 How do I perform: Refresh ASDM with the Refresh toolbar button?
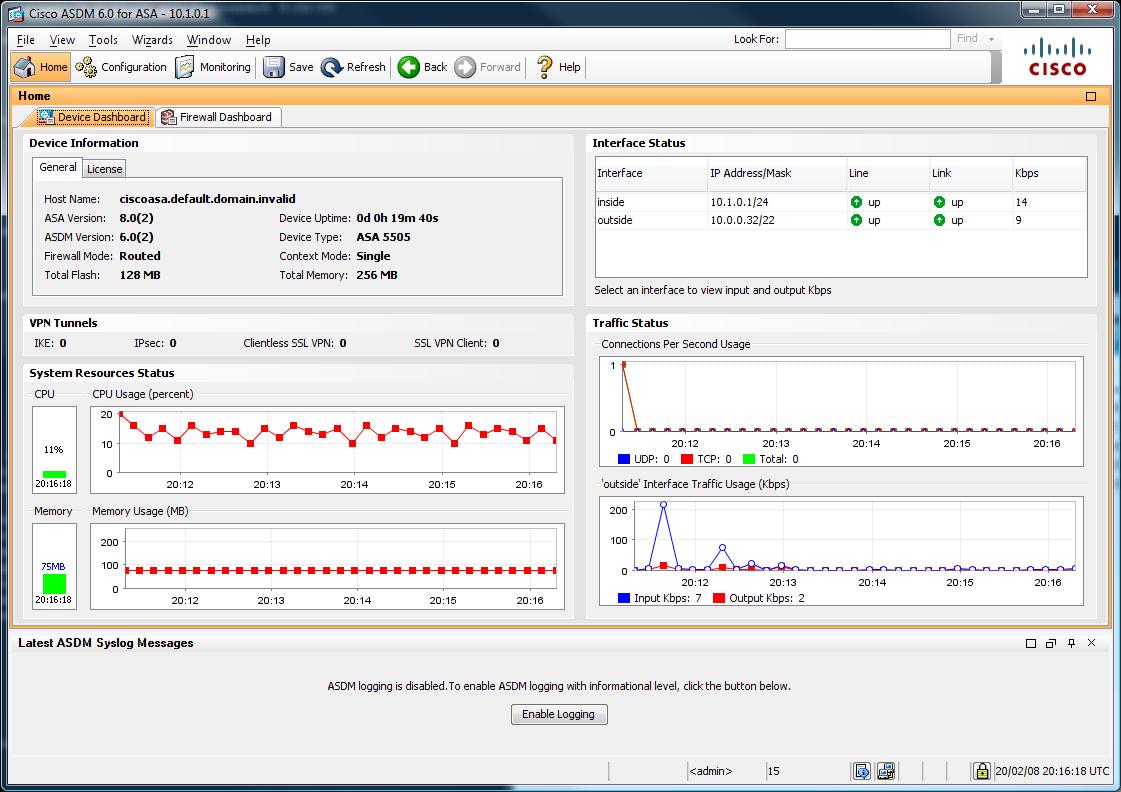point(353,67)
